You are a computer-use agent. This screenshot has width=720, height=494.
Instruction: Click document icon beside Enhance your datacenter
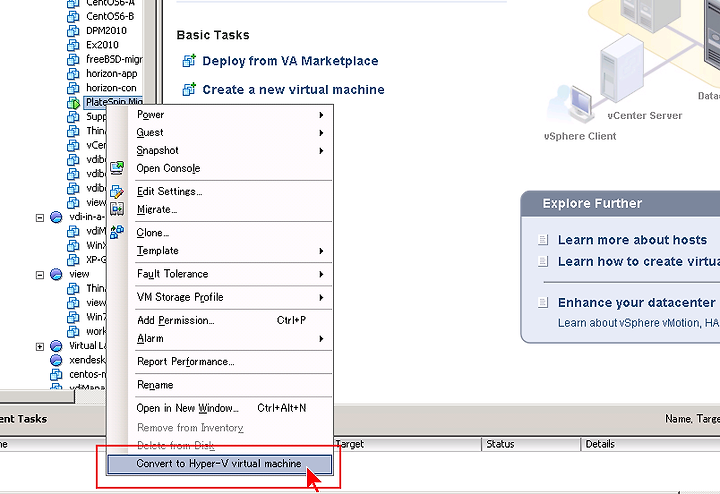(543, 303)
